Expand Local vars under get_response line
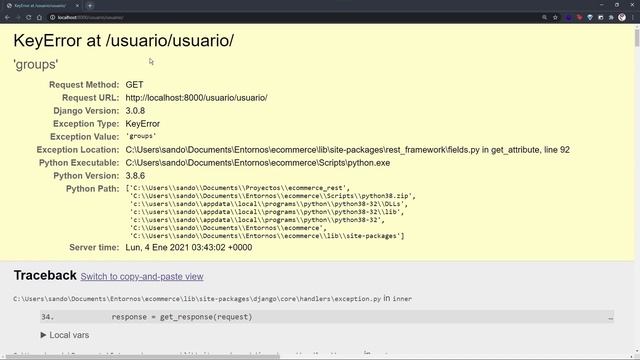Screen dimensions: 640x360 point(65,335)
